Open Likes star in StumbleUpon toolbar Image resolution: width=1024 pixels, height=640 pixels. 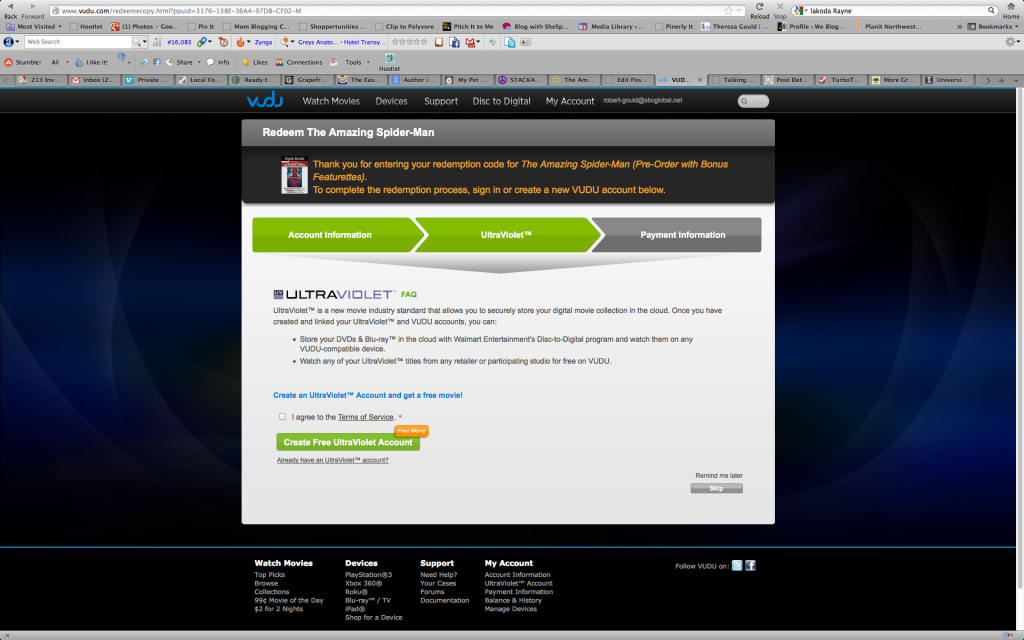point(255,62)
